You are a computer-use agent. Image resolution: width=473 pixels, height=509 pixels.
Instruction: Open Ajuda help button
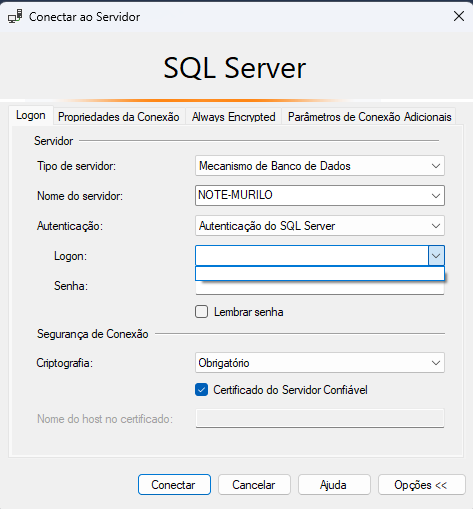(x=334, y=485)
